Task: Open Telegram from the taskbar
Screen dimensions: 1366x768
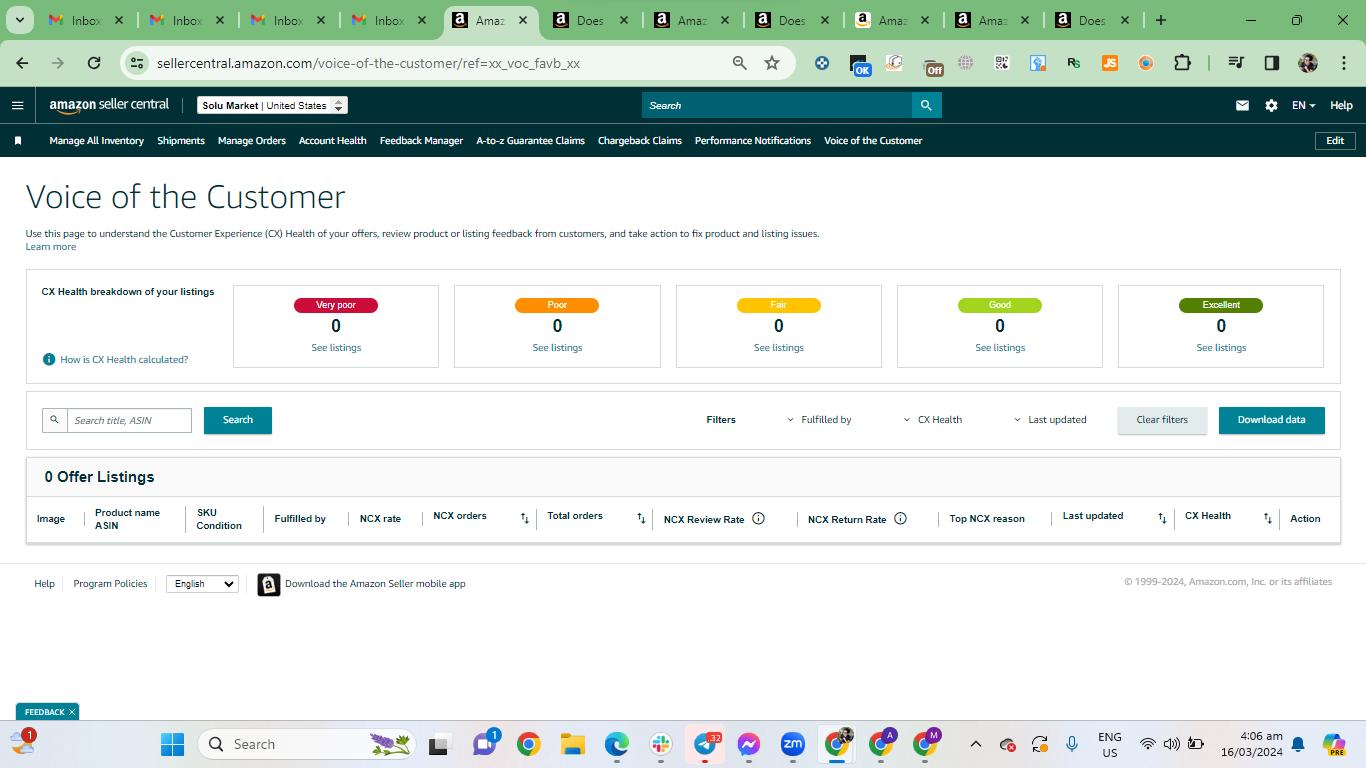Action: pyautogui.click(x=706, y=744)
